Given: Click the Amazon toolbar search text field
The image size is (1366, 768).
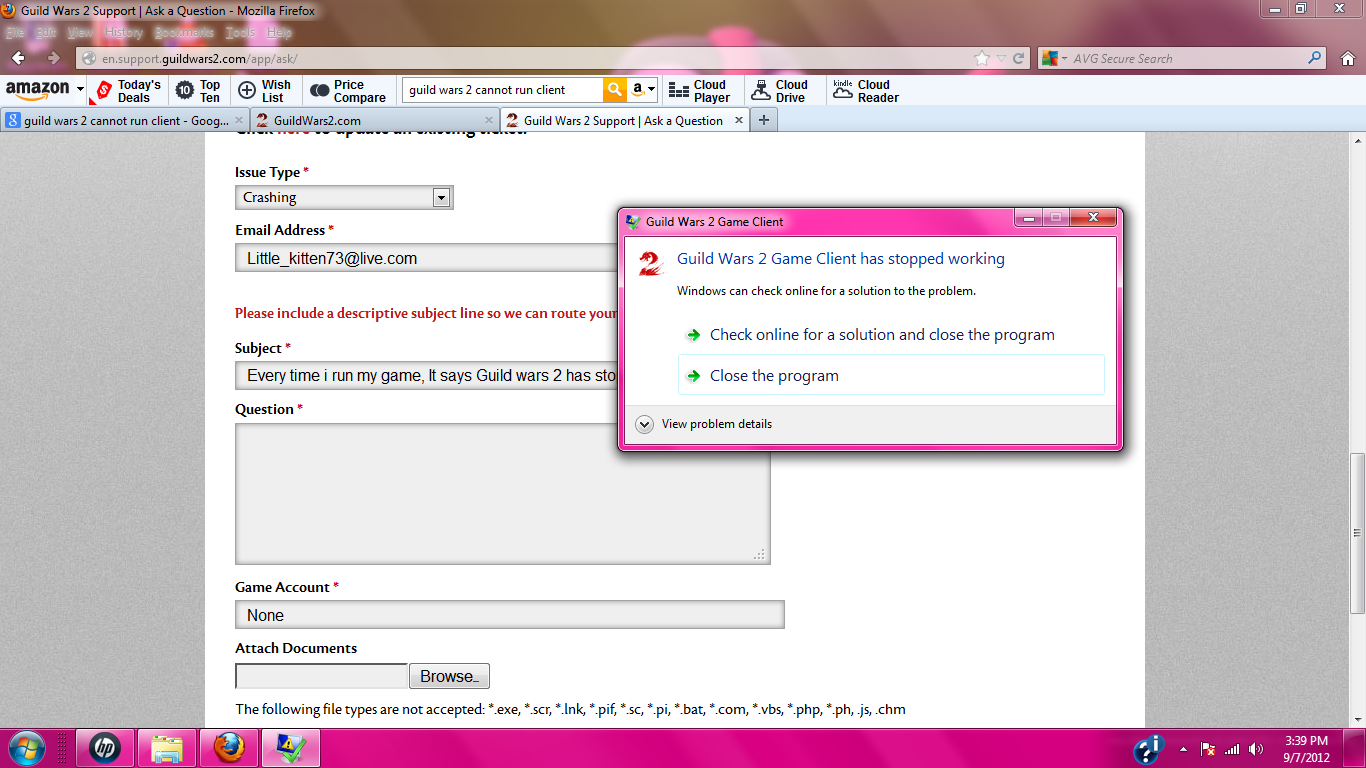Looking at the screenshot, I should 502,90.
